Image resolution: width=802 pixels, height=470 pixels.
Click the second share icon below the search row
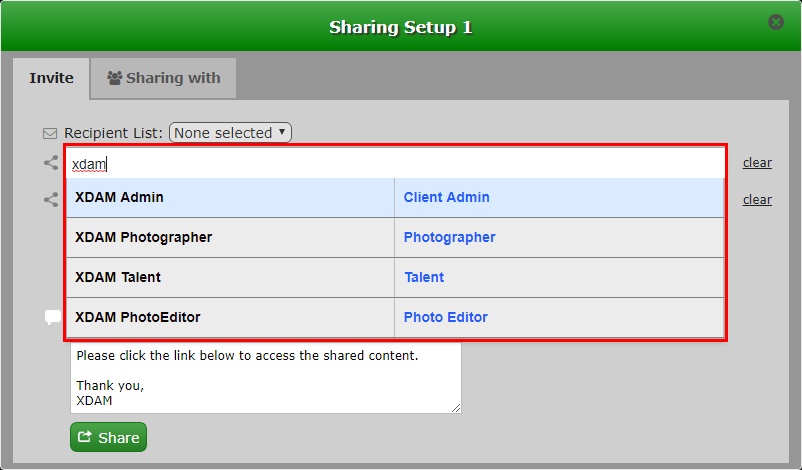point(51,200)
